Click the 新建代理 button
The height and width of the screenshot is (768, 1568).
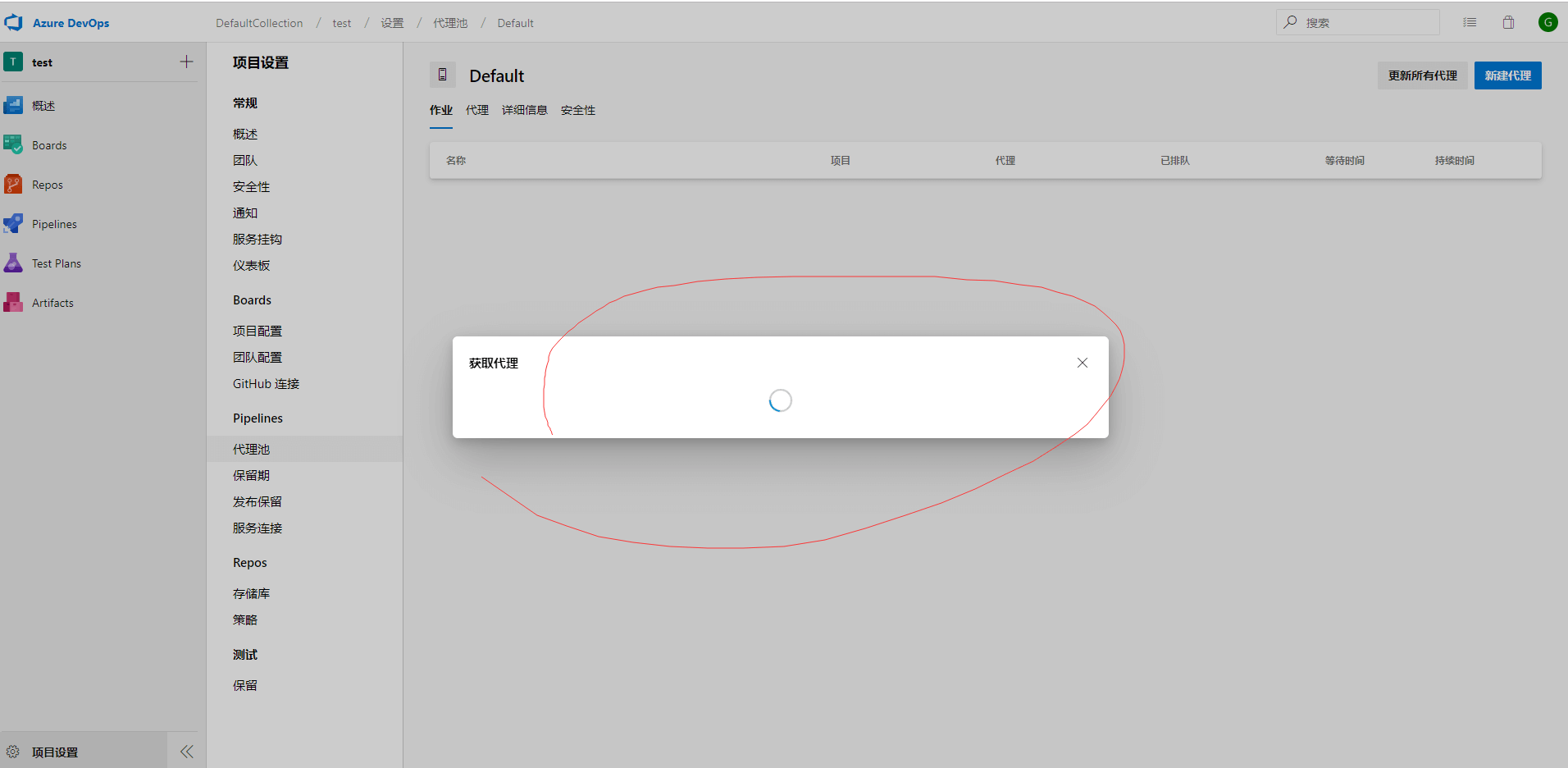pos(1507,75)
